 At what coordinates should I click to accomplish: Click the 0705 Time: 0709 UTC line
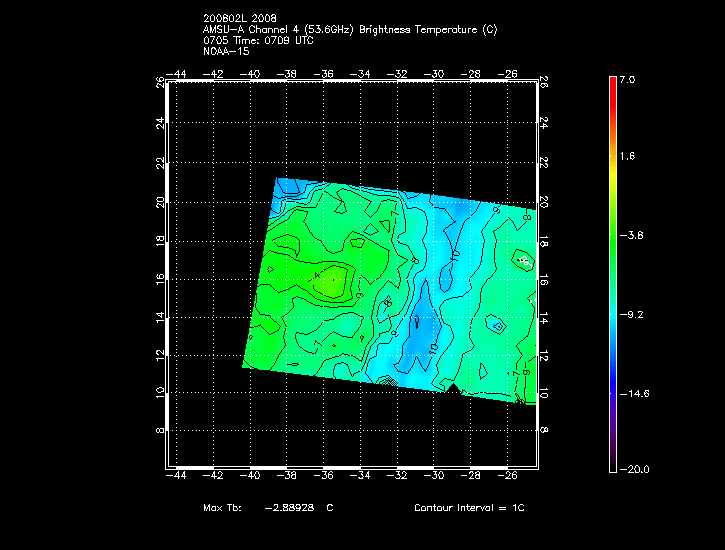pos(259,40)
